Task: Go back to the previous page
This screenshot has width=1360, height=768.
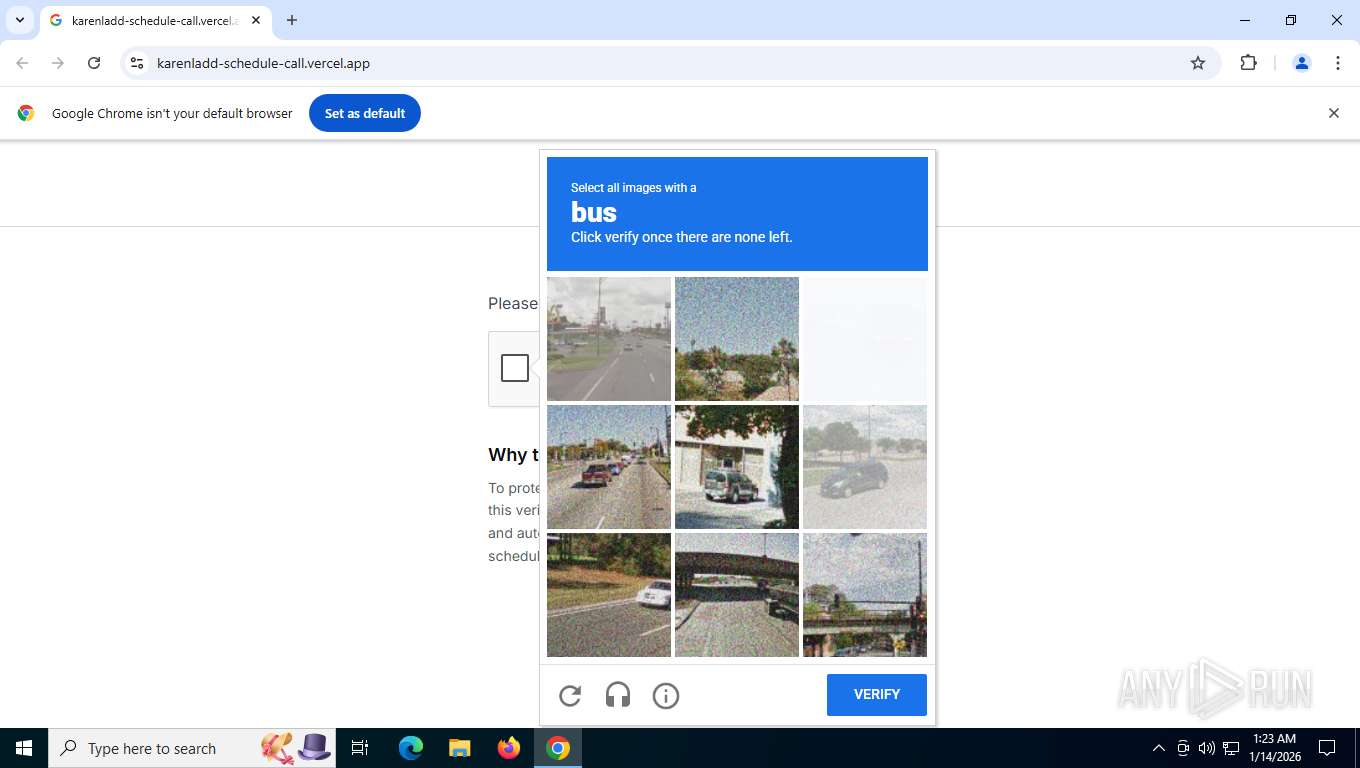Action: [x=22, y=63]
